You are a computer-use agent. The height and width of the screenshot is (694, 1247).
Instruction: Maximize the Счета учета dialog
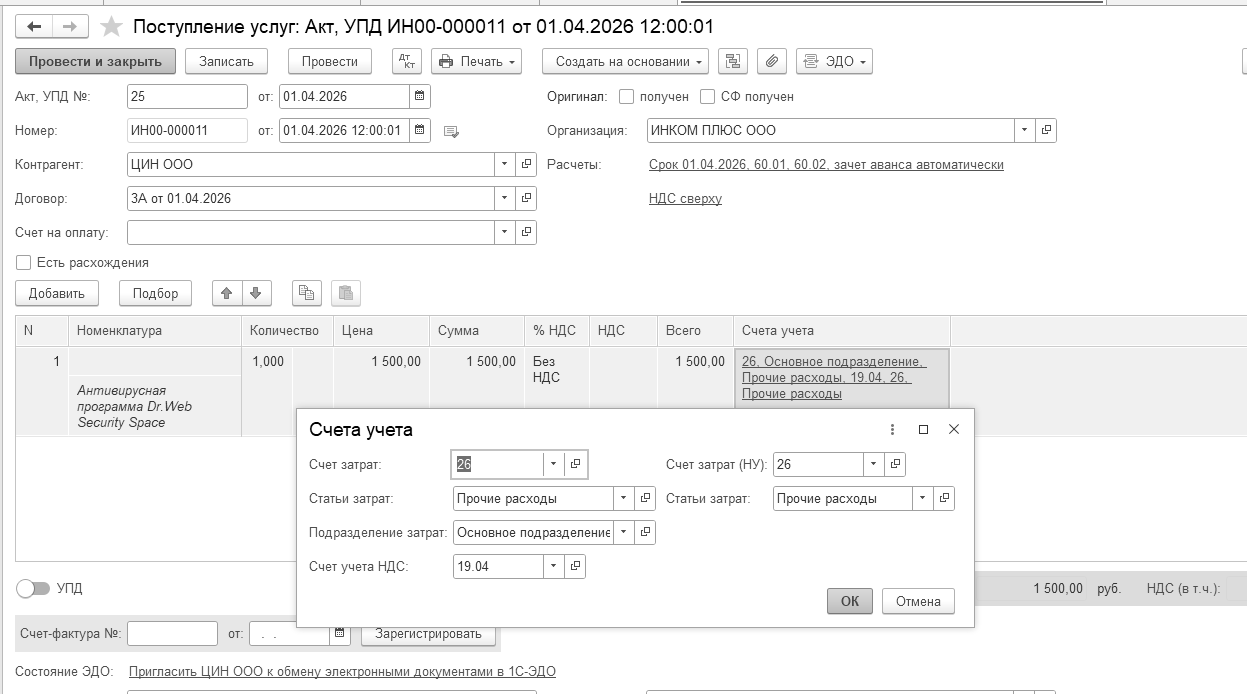[x=923, y=429]
